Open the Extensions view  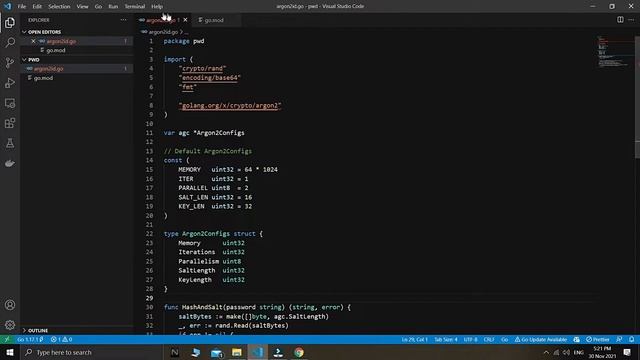pyautogui.click(x=10, y=123)
